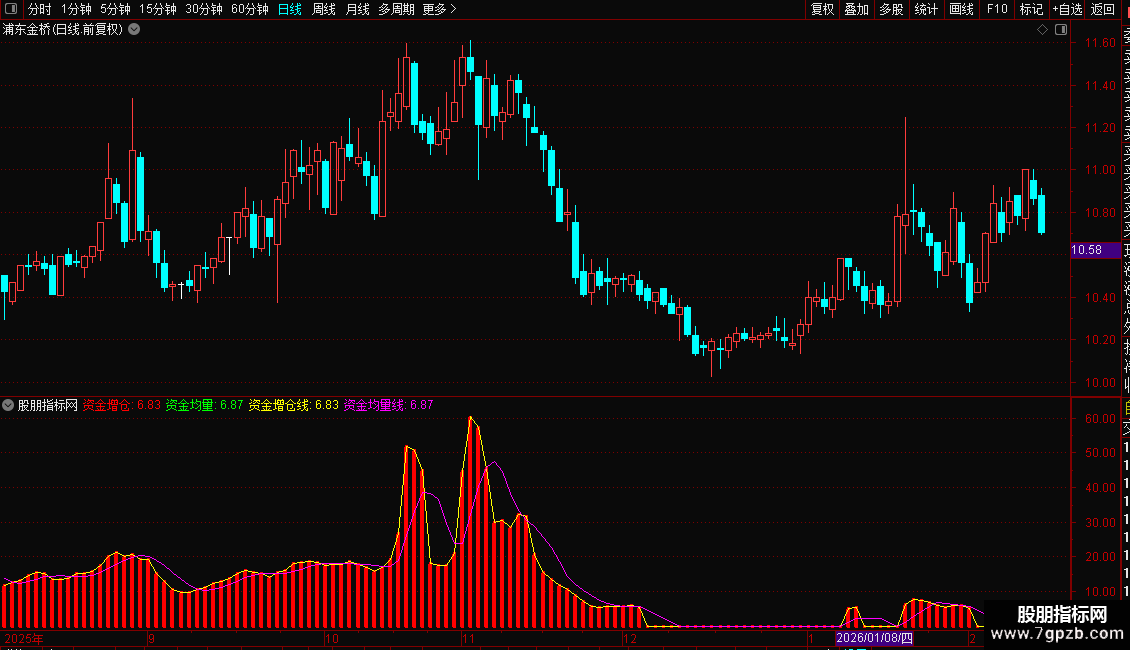Select the 30分钟 period

204,9
